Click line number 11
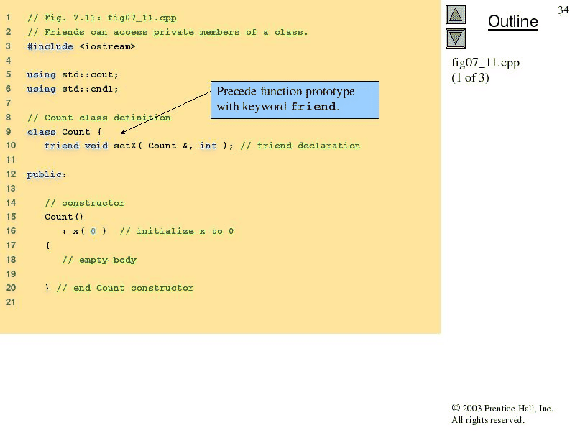Screen dimensions: 575x431 click(11, 160)
